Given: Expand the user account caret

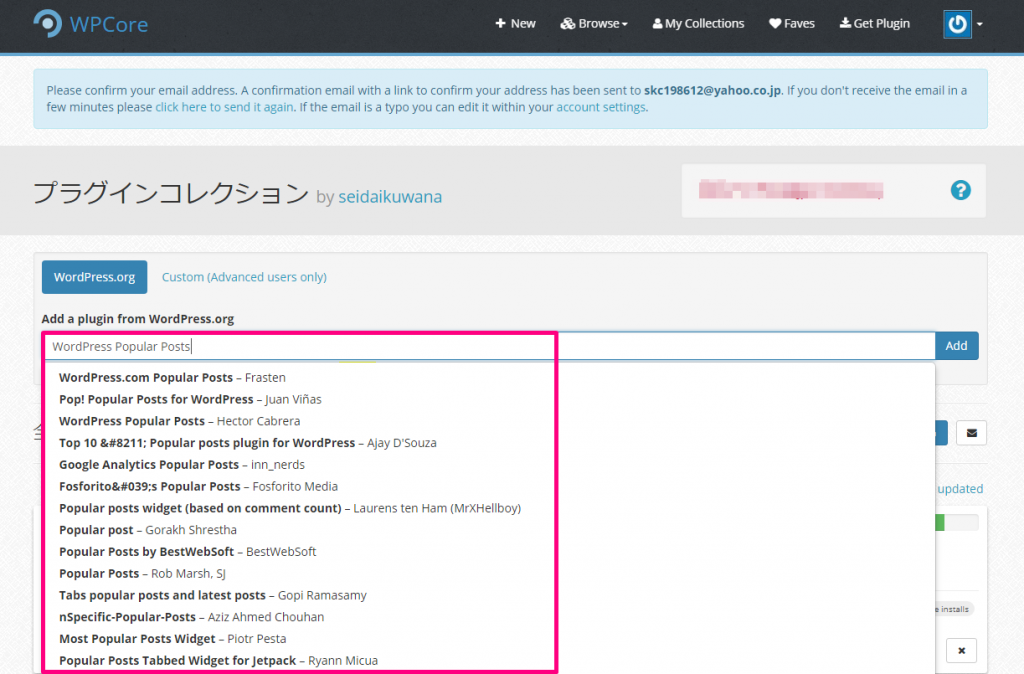Looking at the screenshot, I should [x=980, y=24].
